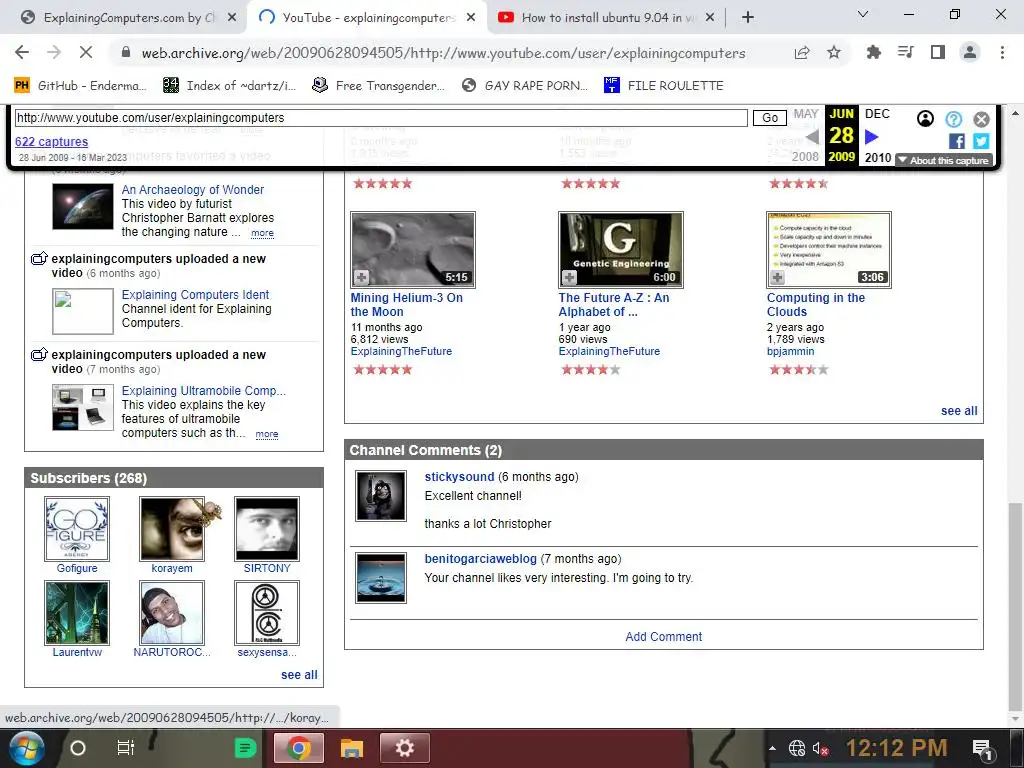The width and height of the screenshot is (1024, 768).
Task: Show hidden system tray icons
Action: point(773,748)
